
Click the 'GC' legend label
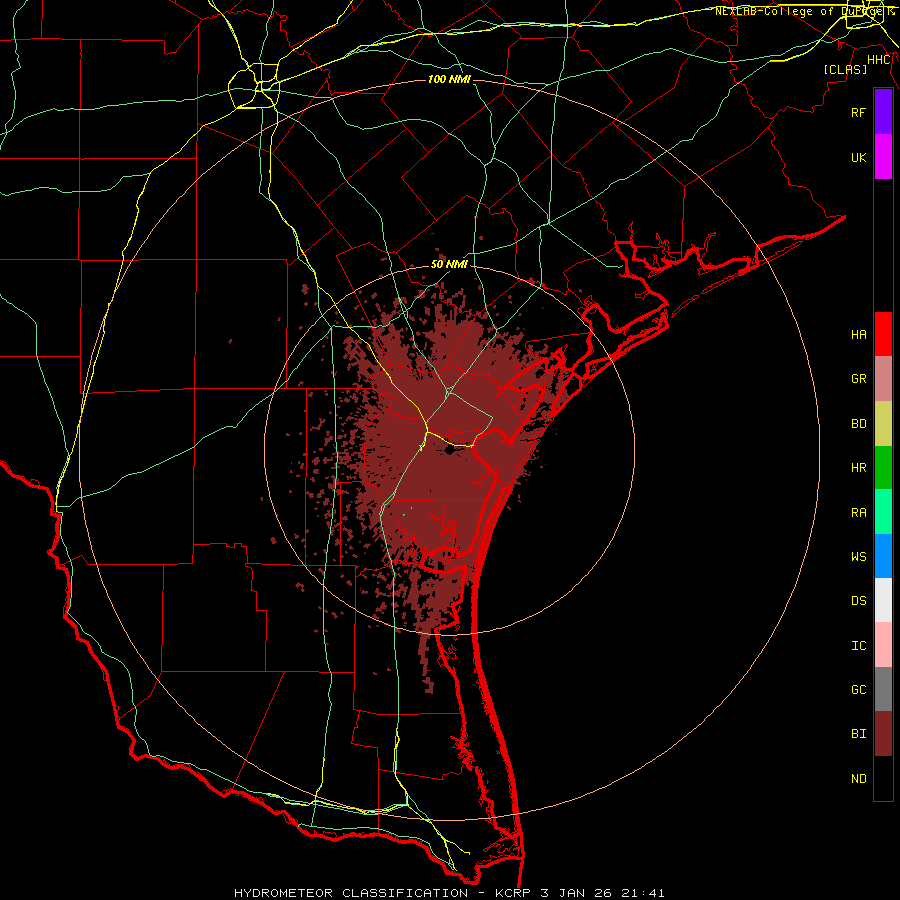pos(858,690)
